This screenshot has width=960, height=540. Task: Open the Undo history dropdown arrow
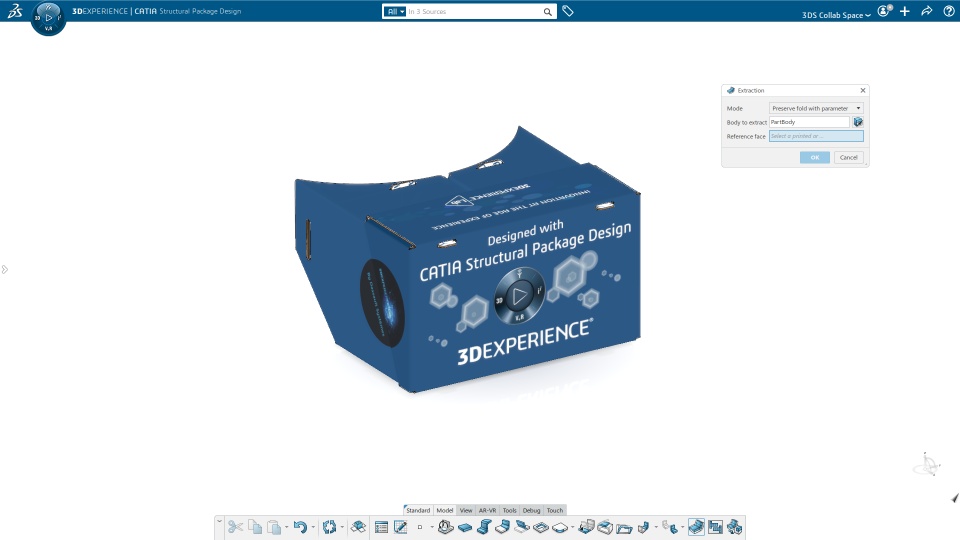(313, 527)
